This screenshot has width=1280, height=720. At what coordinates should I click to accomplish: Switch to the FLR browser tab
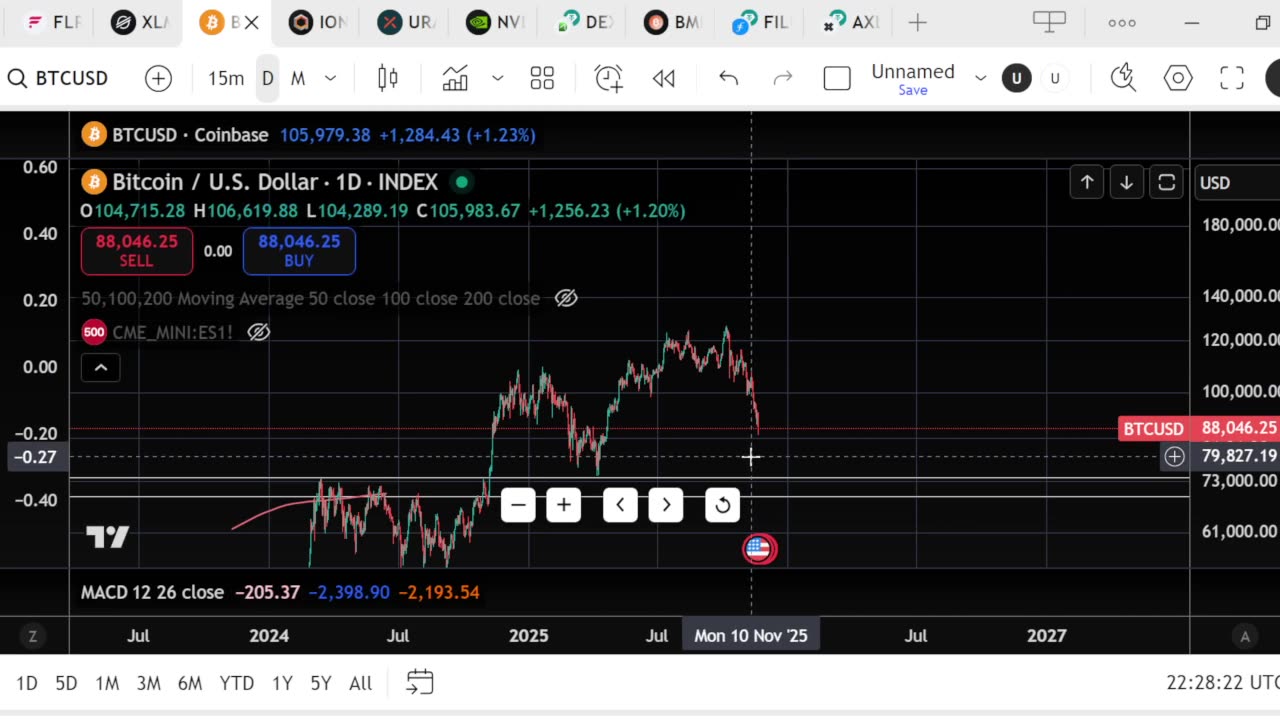coord(54,22)
